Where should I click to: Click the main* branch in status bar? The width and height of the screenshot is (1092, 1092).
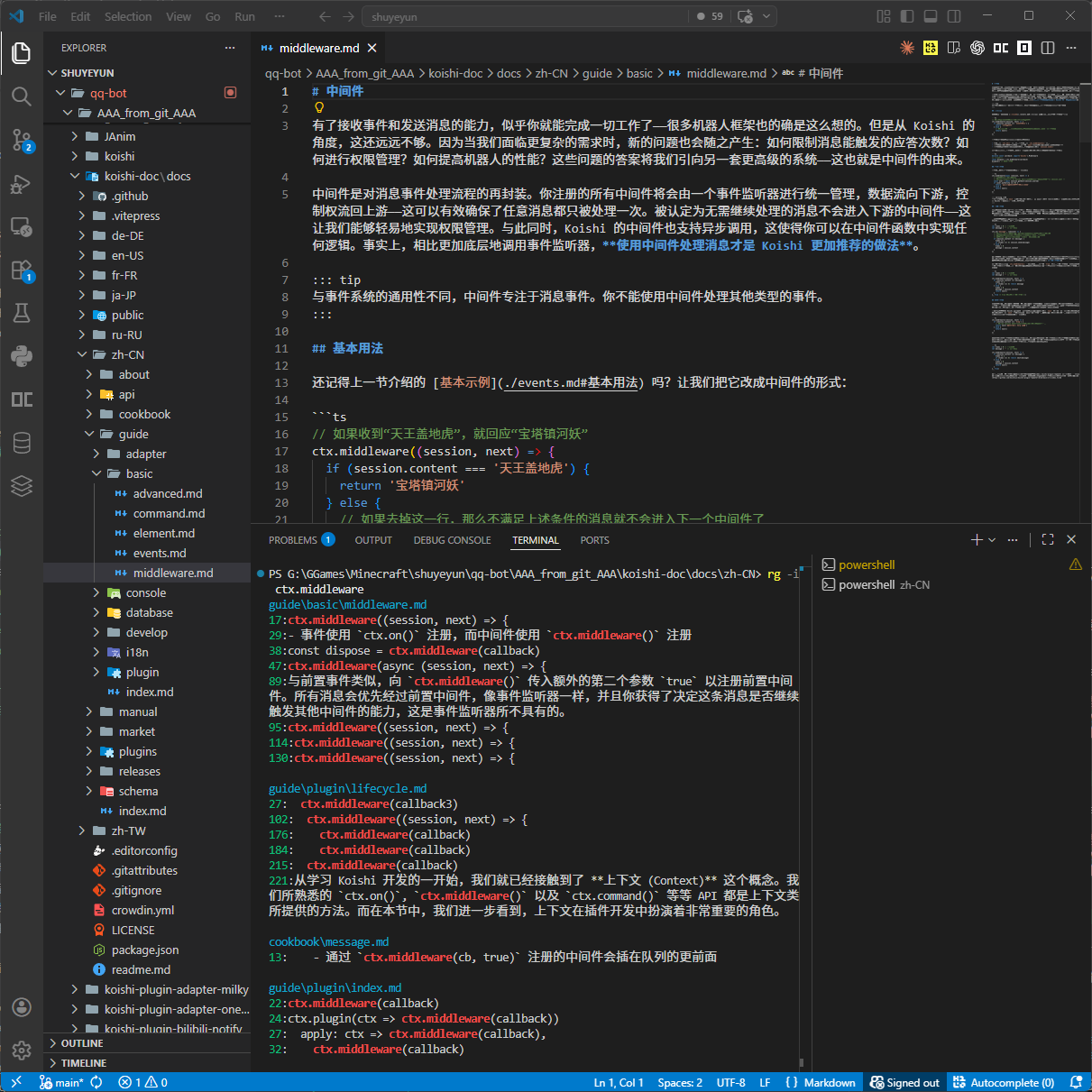click(x=61, y=1082)
